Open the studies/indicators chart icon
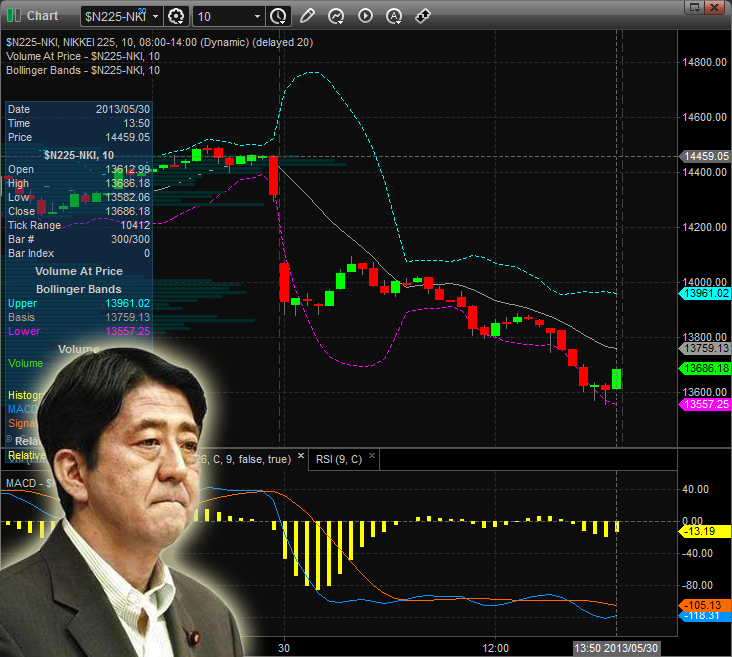Screen dimensions: 732x657 coord(336,16)
